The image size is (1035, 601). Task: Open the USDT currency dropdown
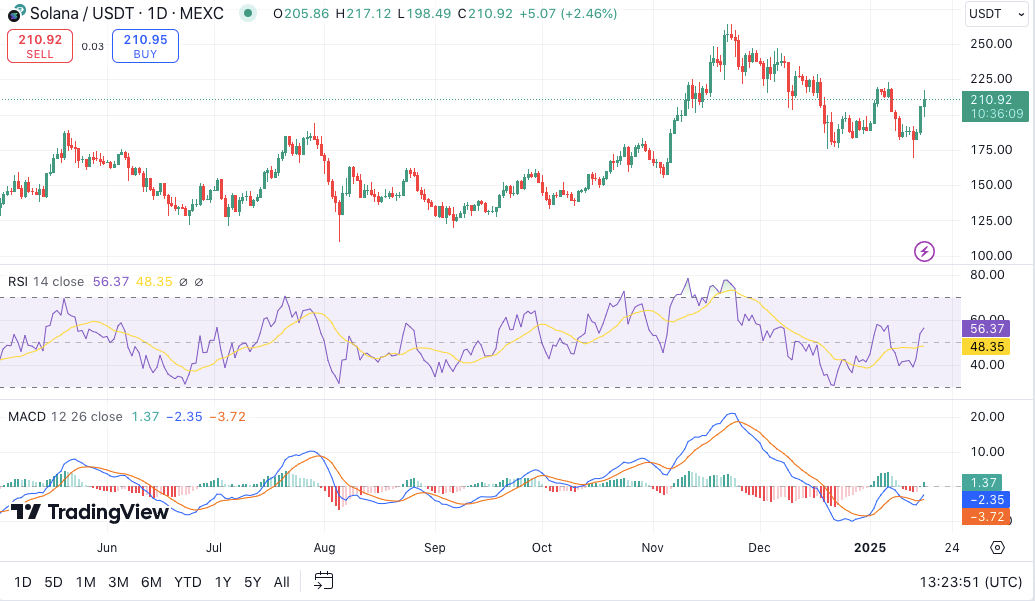tap(996, 14)
